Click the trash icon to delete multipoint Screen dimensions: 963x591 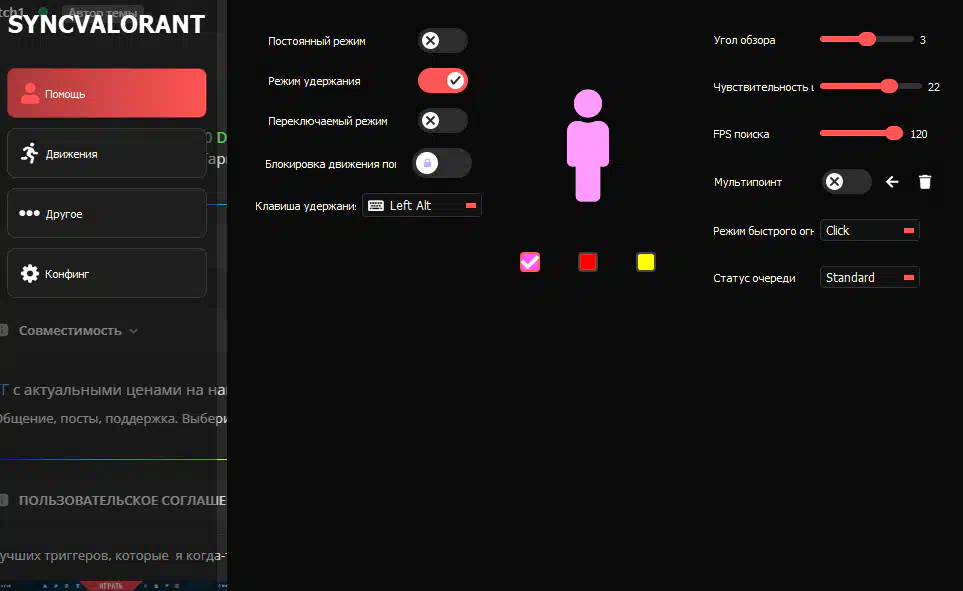pyautogui.click(x=925, y=182)
